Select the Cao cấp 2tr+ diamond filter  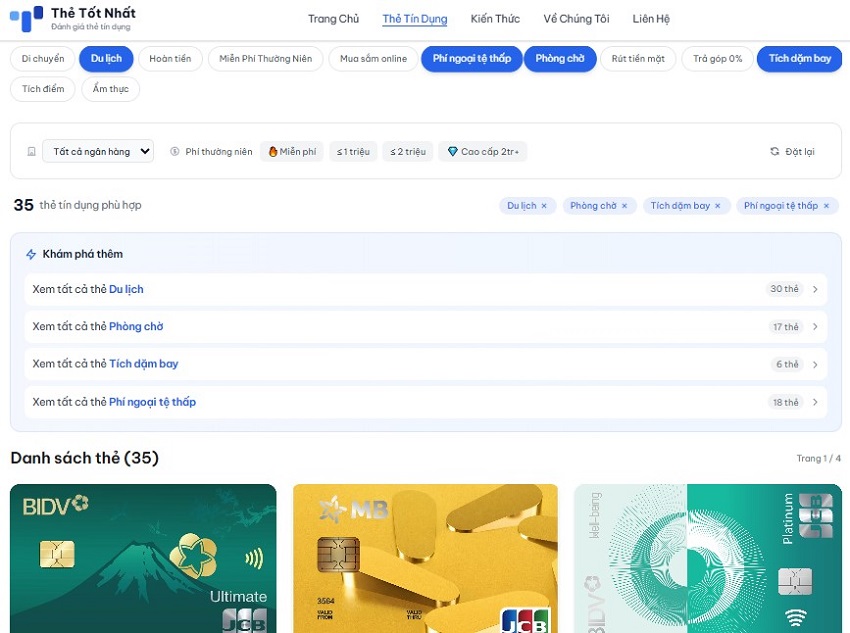coord(483,152)
